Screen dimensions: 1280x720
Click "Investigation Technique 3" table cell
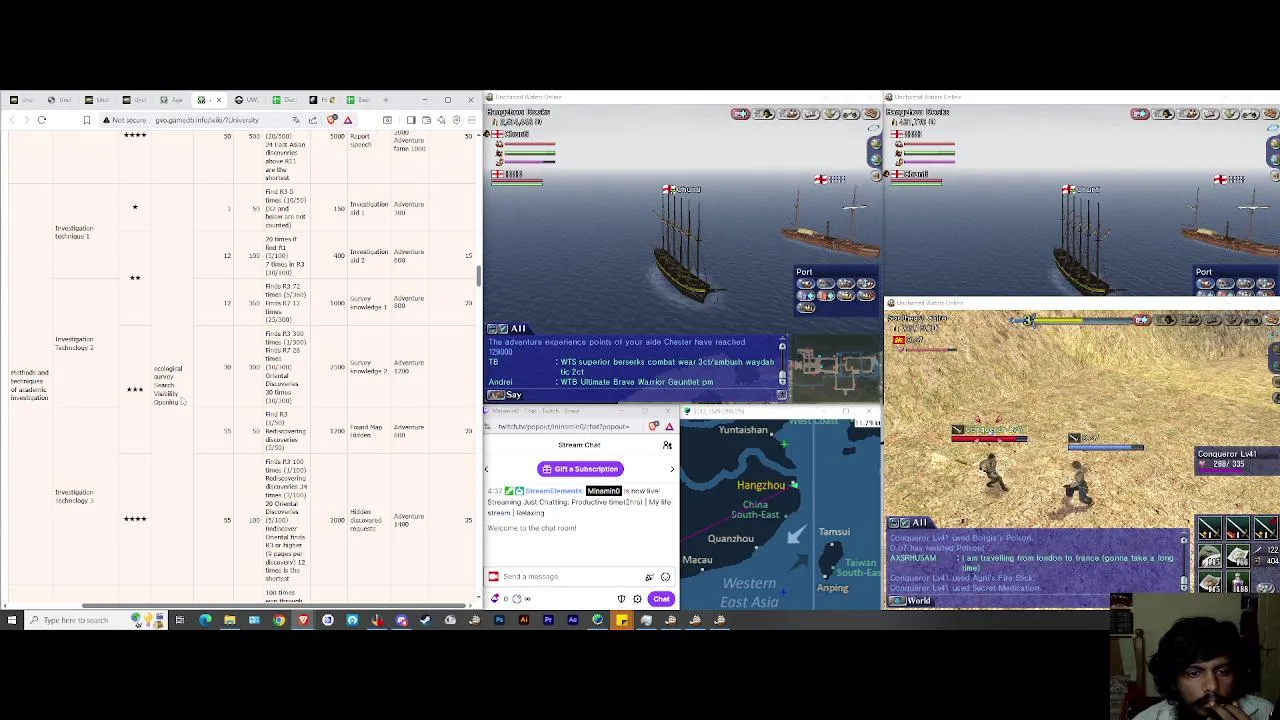(74, 496)
